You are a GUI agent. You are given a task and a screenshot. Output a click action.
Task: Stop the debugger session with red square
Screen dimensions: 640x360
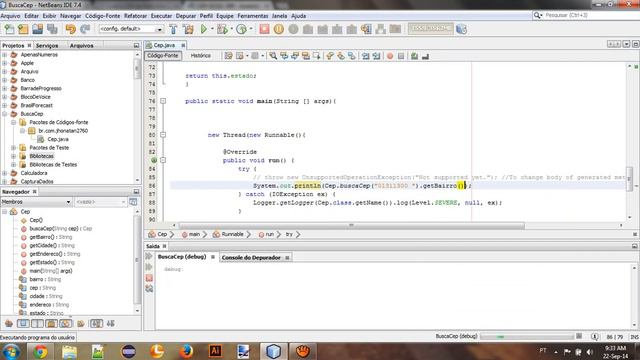pyautogui.click(x=264, y=29)
